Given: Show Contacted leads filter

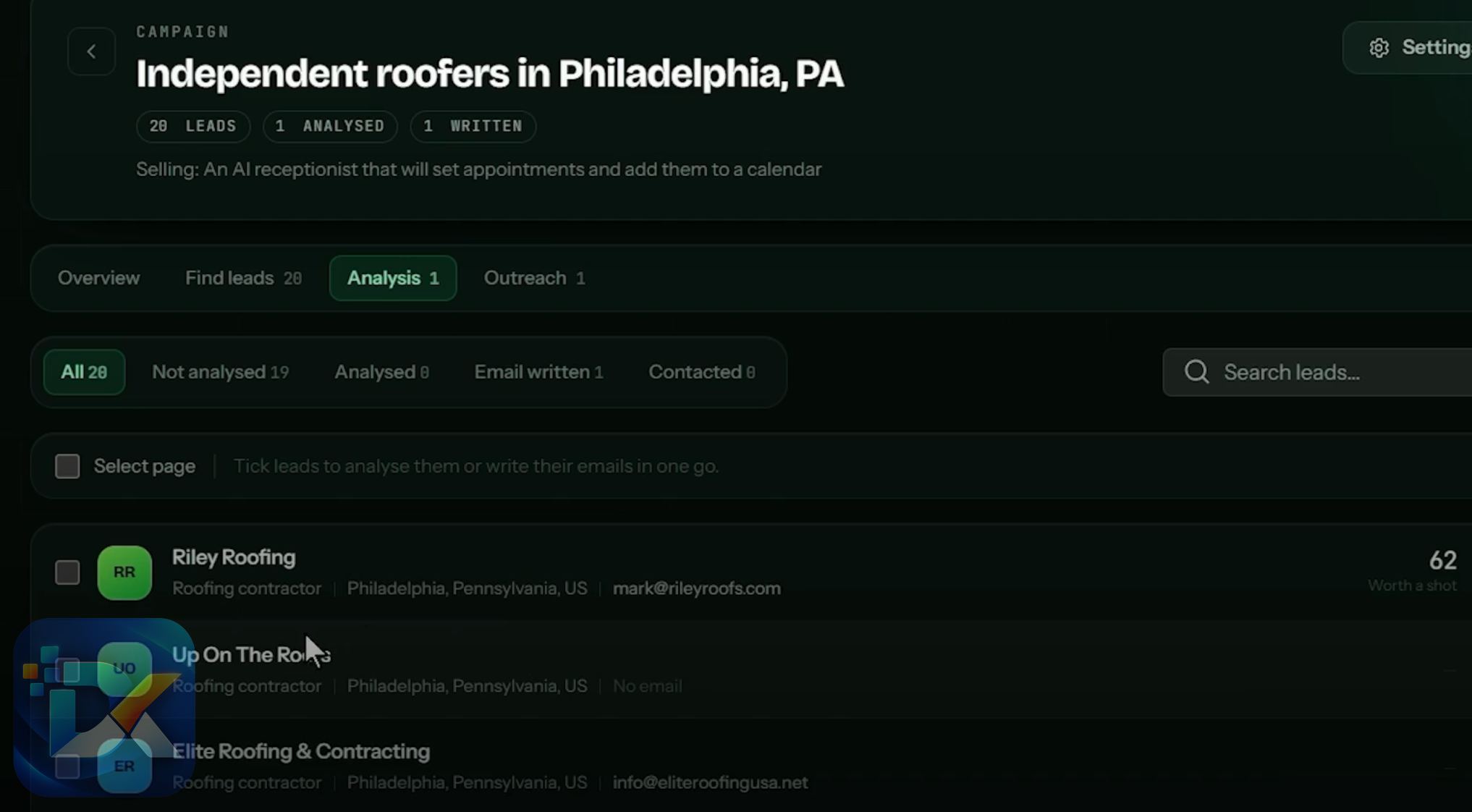Looking at the screenshot, I should click(701, 372).
